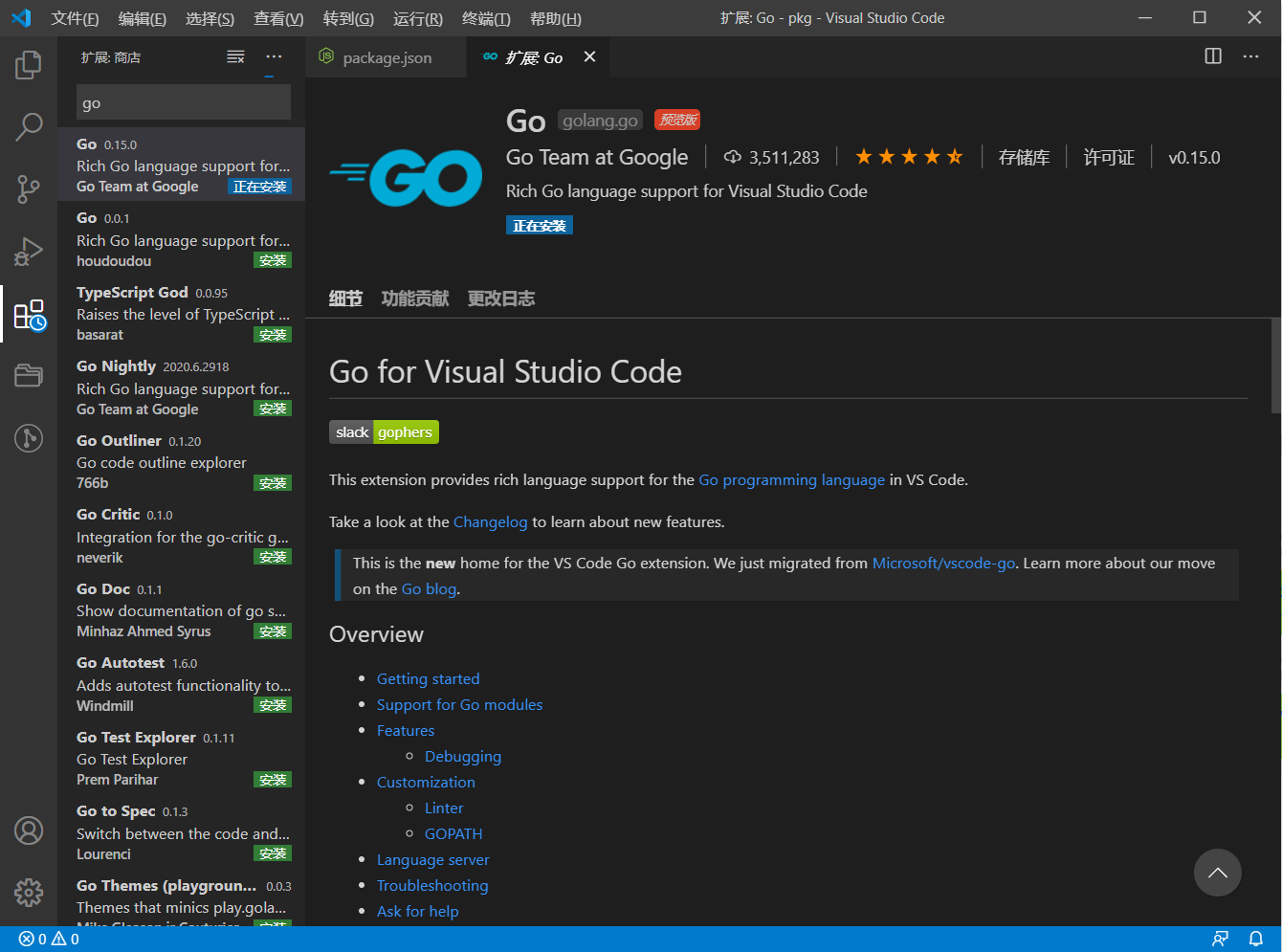Open the Run and Debug view
Image resolution: width=1282 pixels, height=952 pixels.
(29, 251)
